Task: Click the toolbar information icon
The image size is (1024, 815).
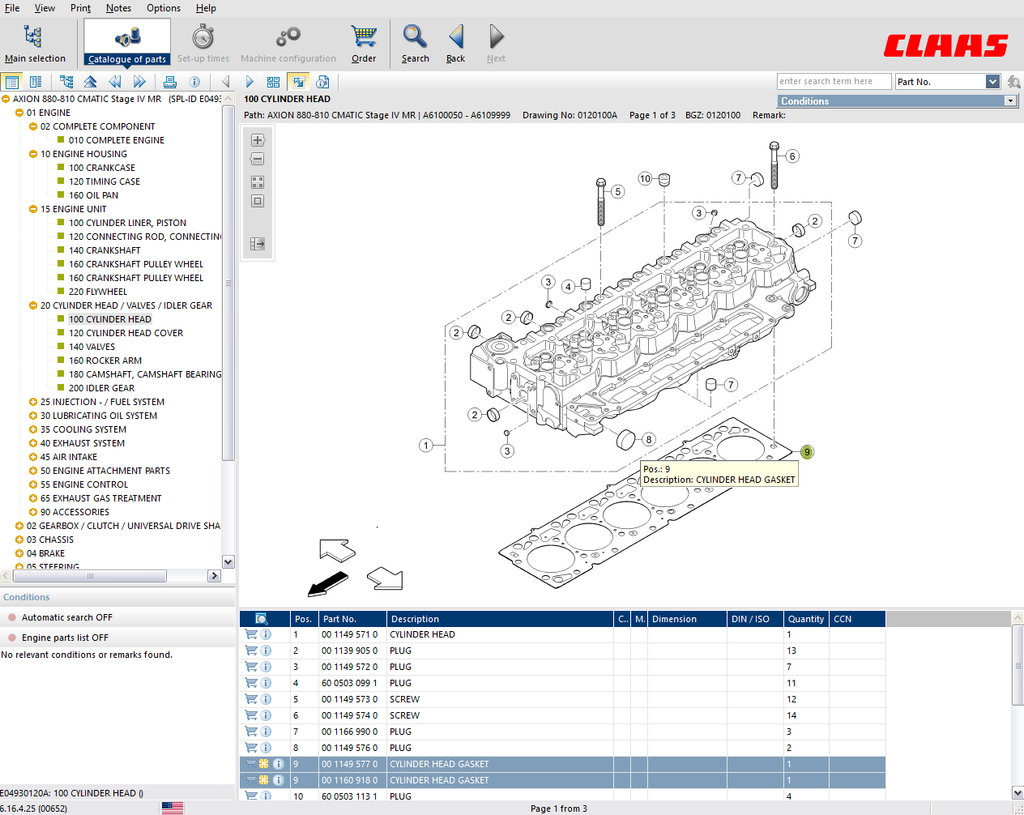Action: [x=195, y=82]
